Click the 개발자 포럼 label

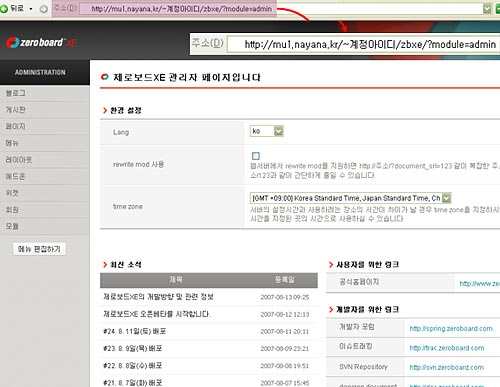click(x=357, y=327)
